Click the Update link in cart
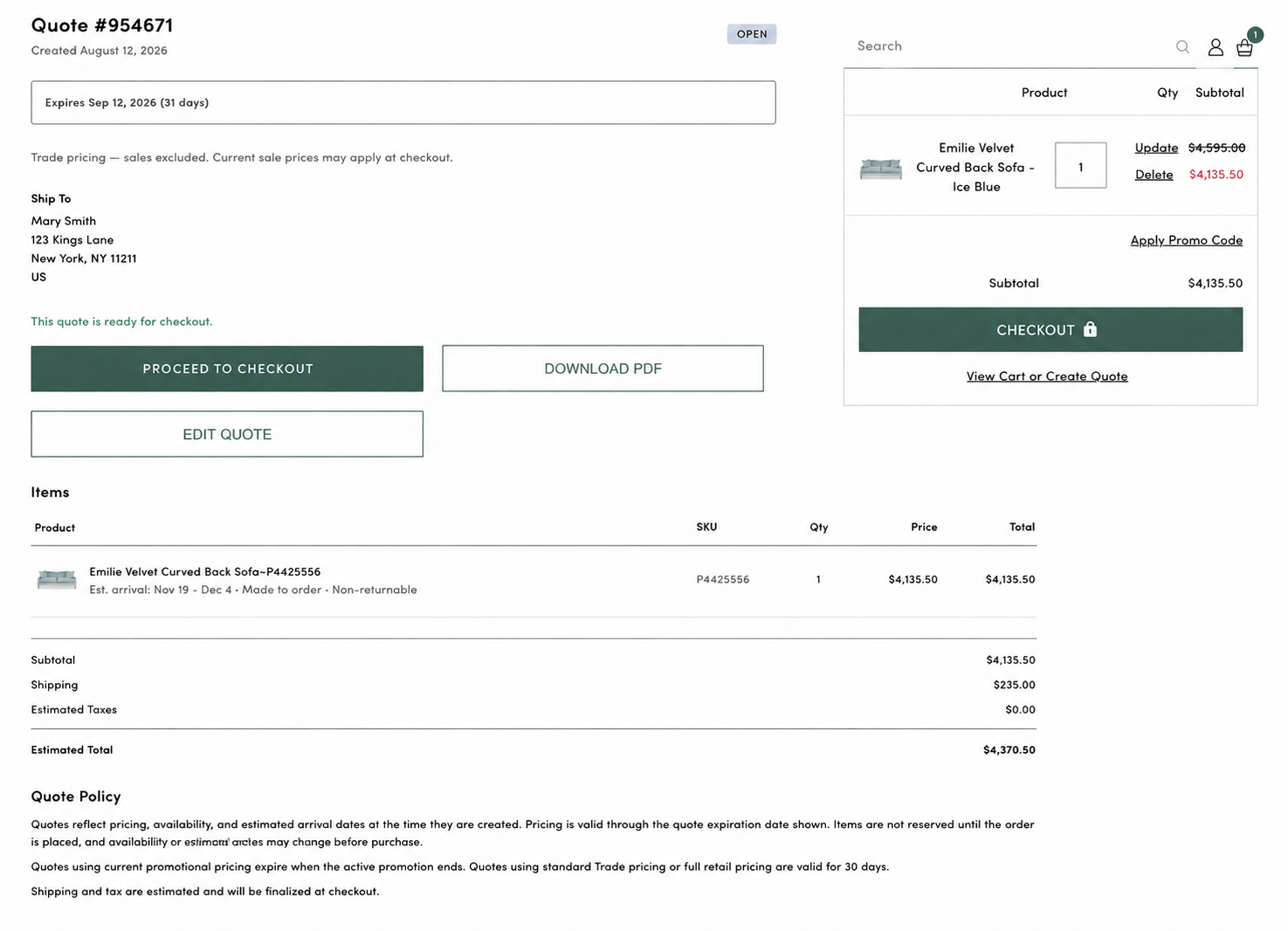The height and width of the screenshot is (931, 1288). pyautogui.click(x=1156, y=148)
